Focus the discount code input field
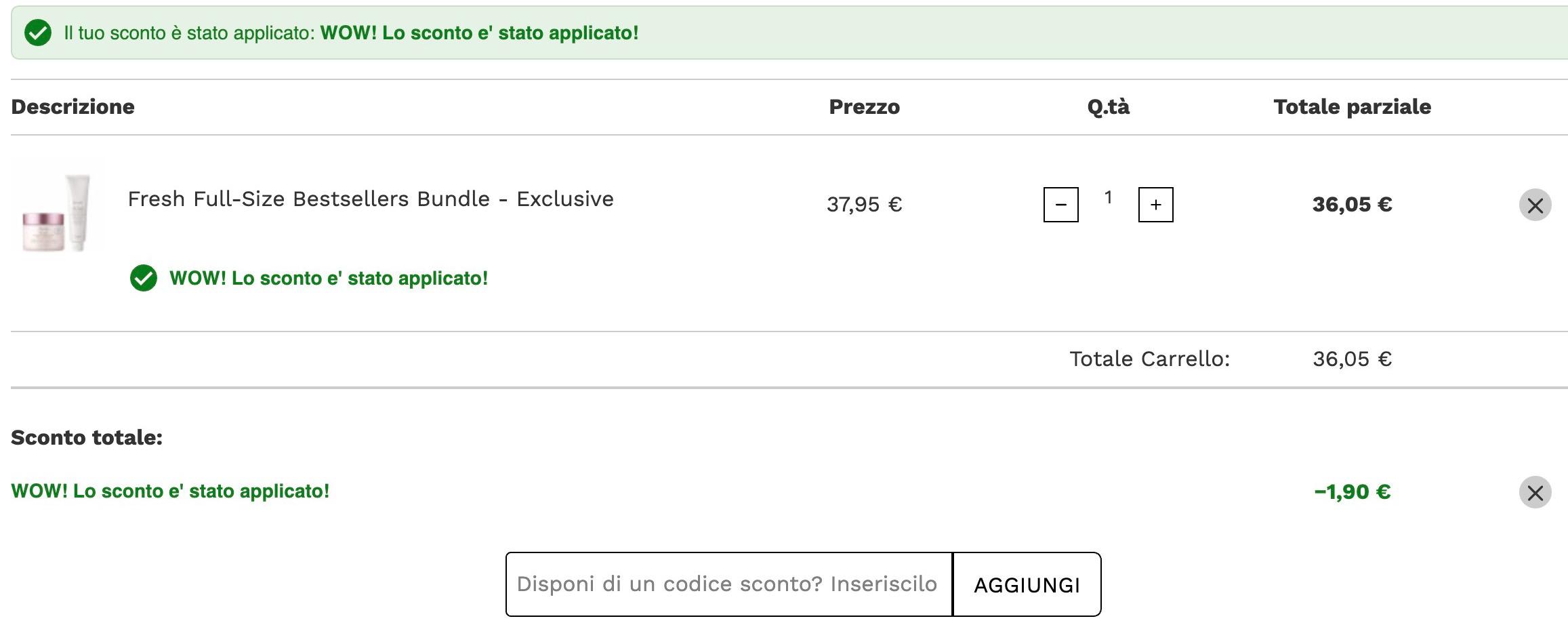This screenshot has width=1568, height=625. 728,584
